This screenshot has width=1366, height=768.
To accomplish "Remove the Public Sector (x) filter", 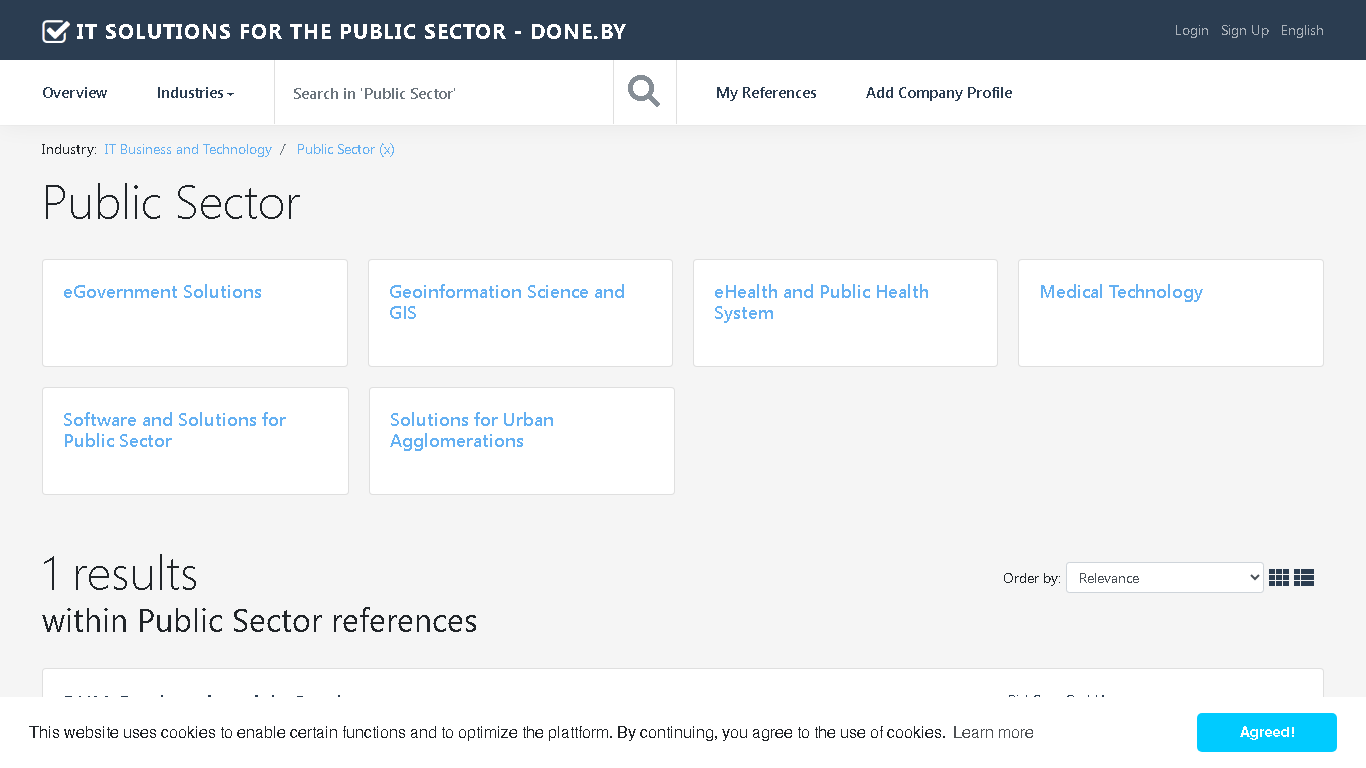I will pos(346,149).
